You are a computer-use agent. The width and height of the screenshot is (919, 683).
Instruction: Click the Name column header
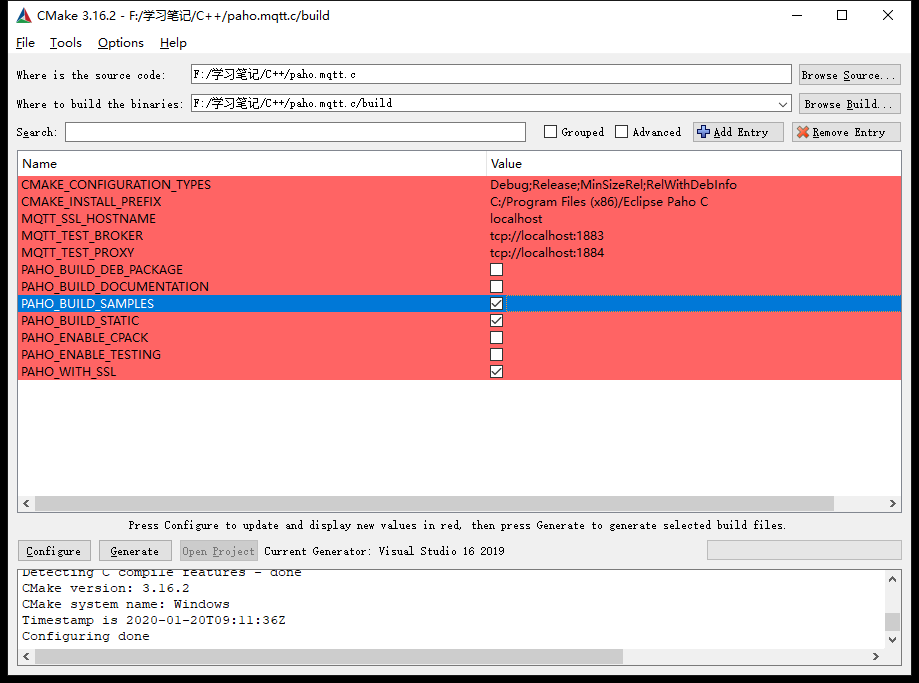252,164
